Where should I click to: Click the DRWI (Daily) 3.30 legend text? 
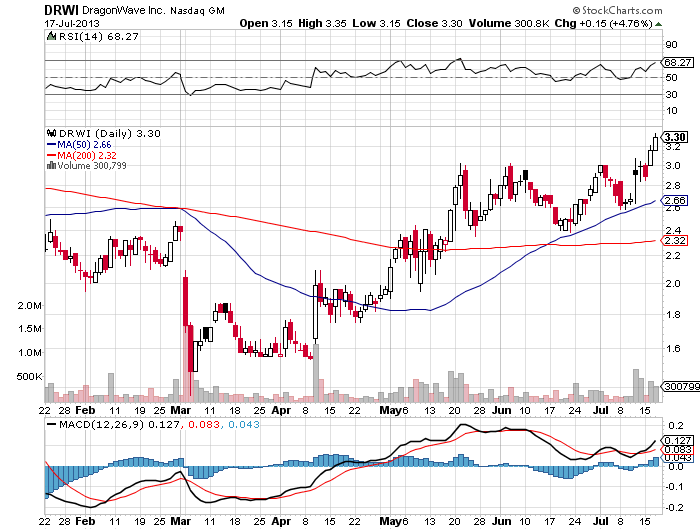point(109,133)
